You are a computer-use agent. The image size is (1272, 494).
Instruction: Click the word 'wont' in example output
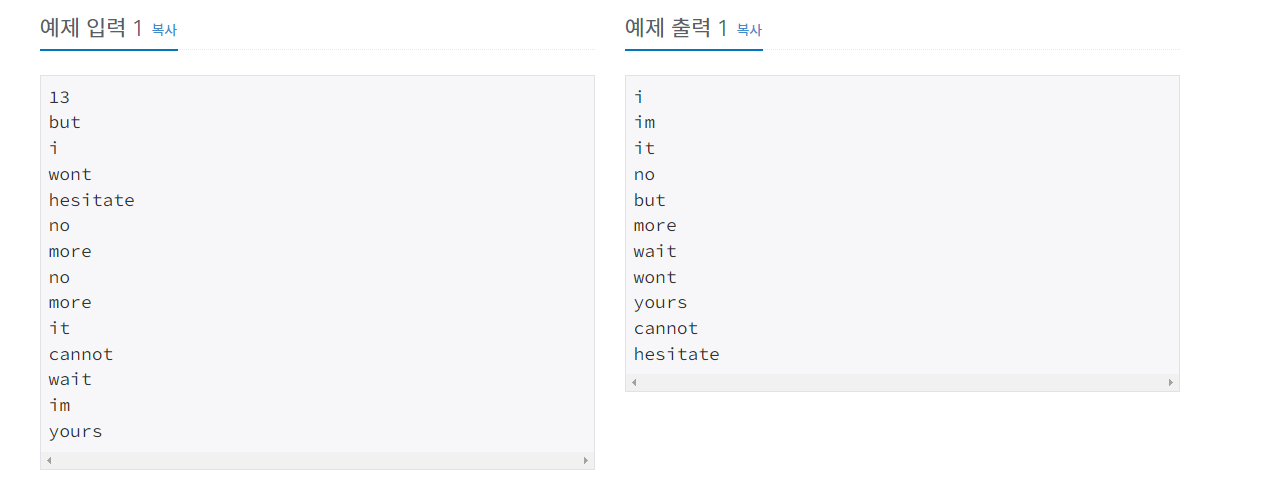(655, 277)
